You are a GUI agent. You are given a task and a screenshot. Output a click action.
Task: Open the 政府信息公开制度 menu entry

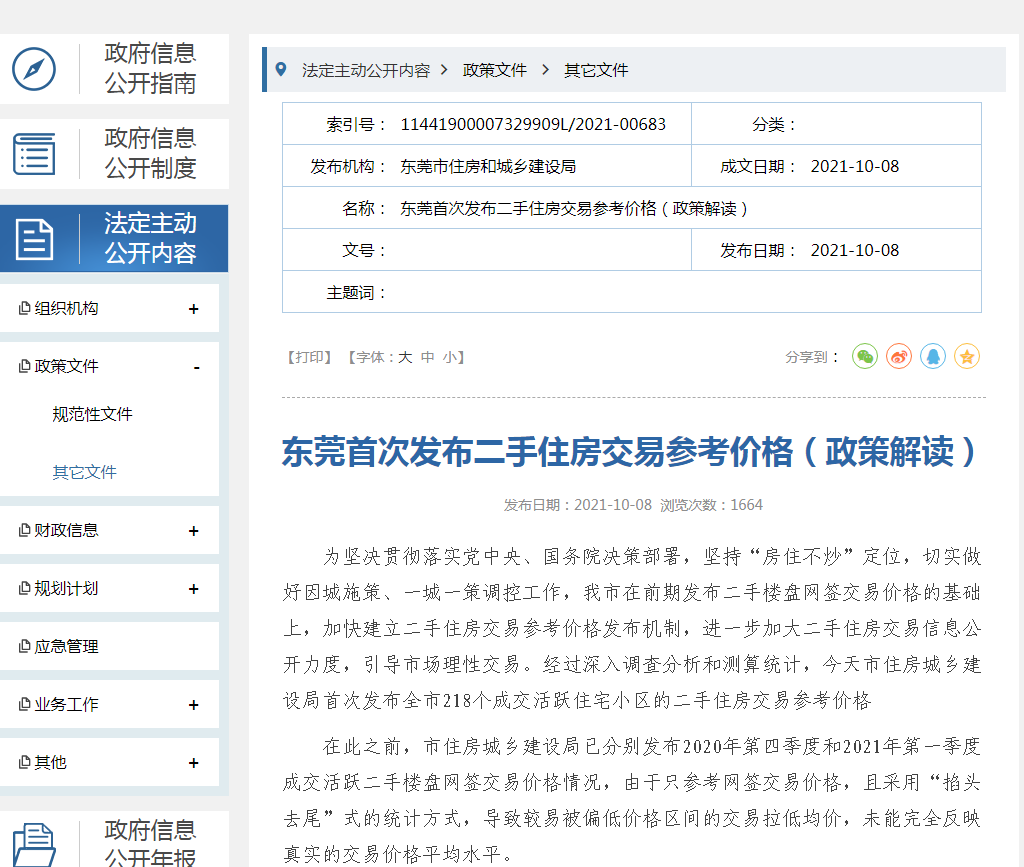point(114,154)
